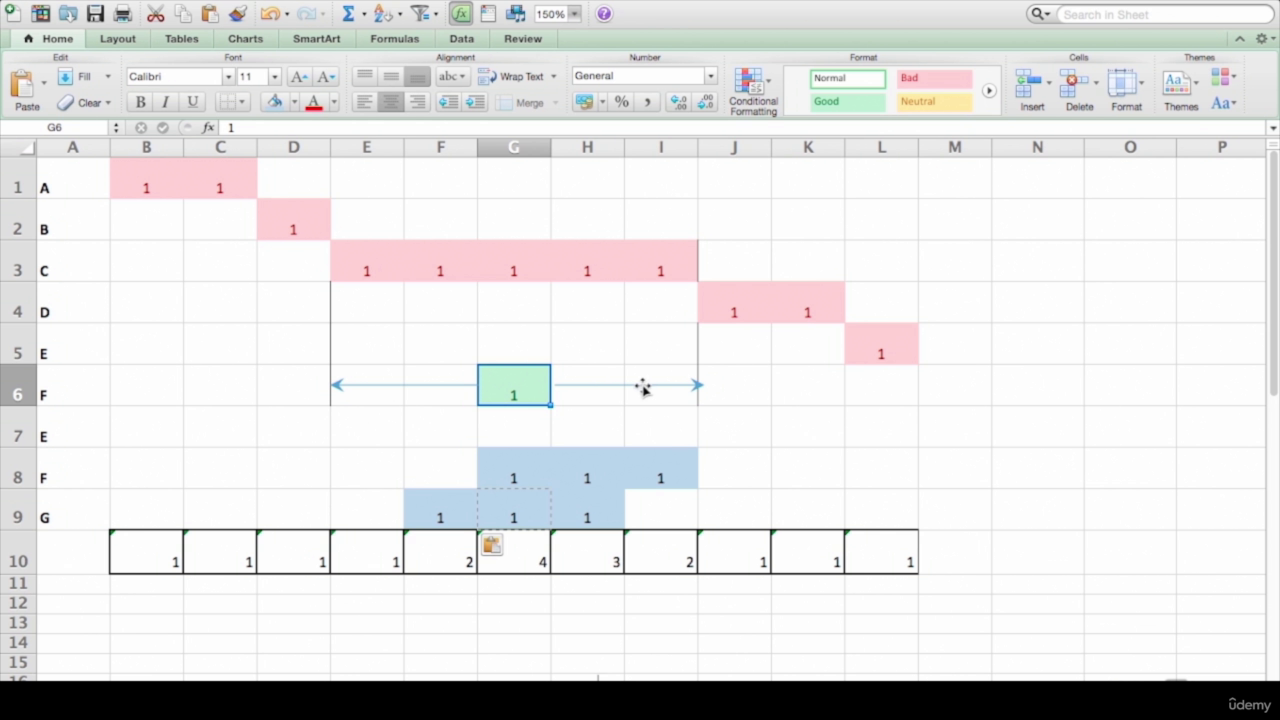Apply the Normal cell style

(848, 78)
